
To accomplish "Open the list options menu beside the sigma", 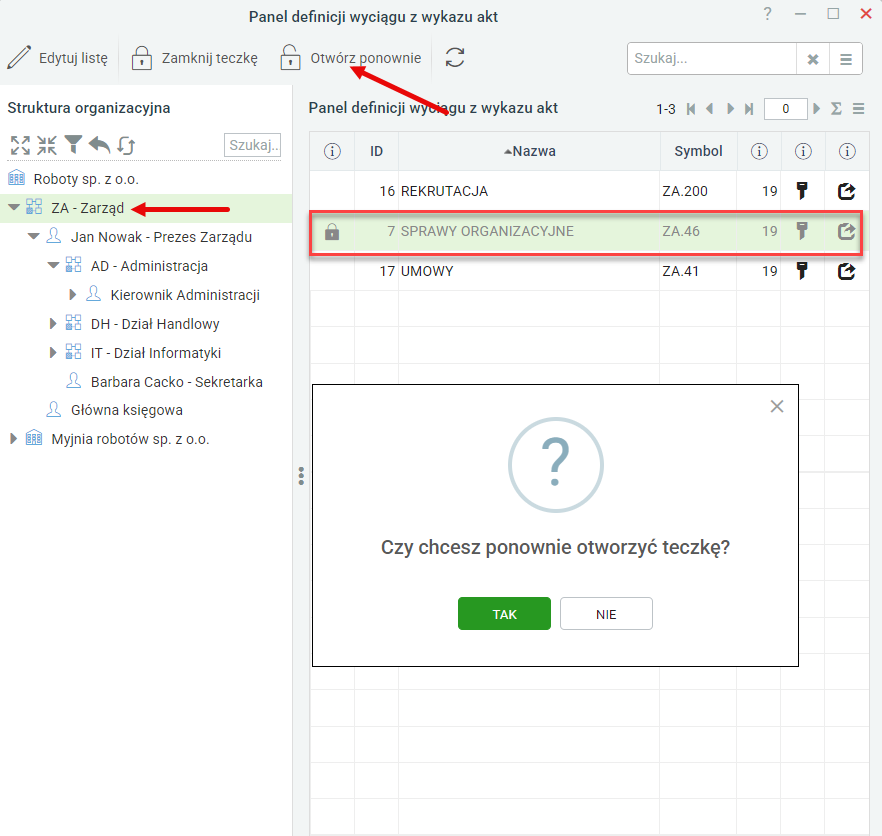I will pyautogui.click(x=858, y=109).
